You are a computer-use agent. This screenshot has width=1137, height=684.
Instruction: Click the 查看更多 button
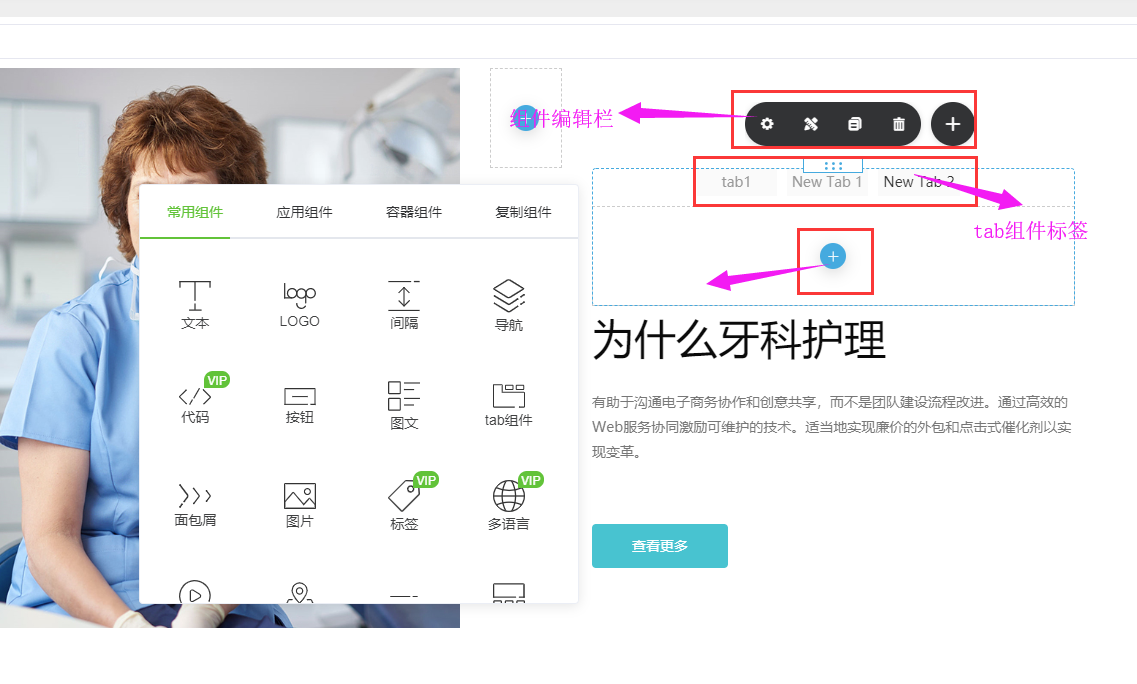660,545
